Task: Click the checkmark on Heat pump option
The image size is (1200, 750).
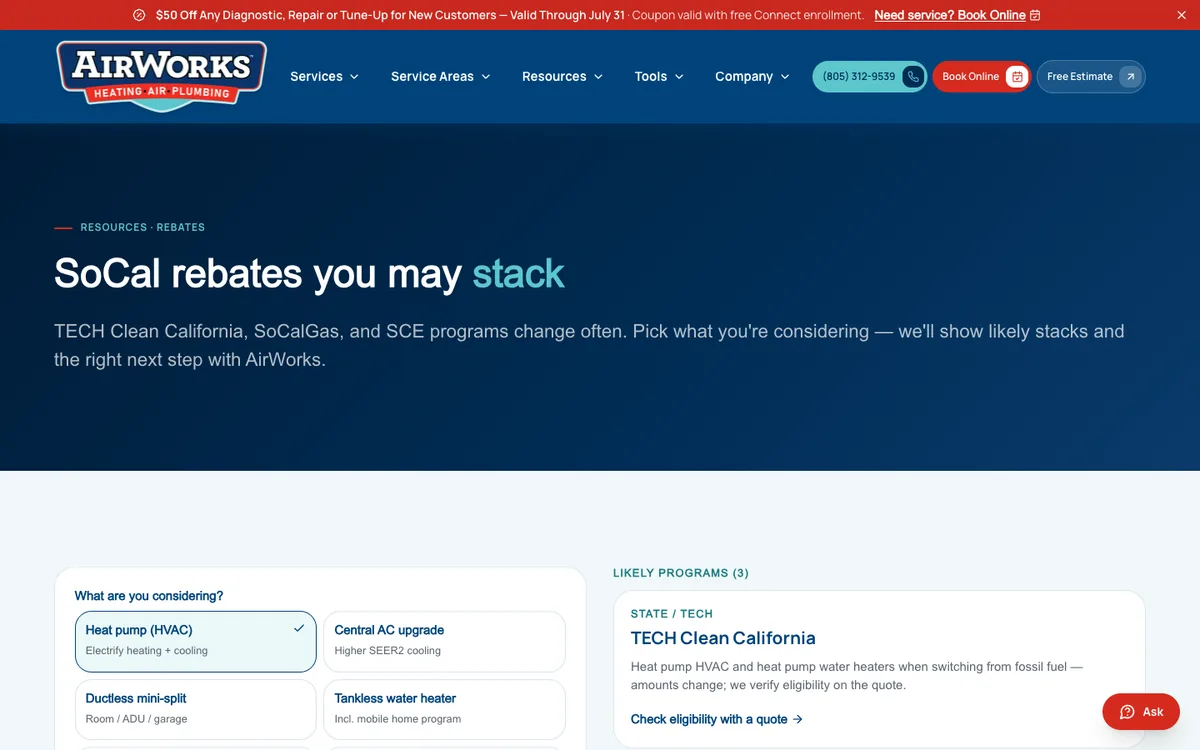Action: 299,629
